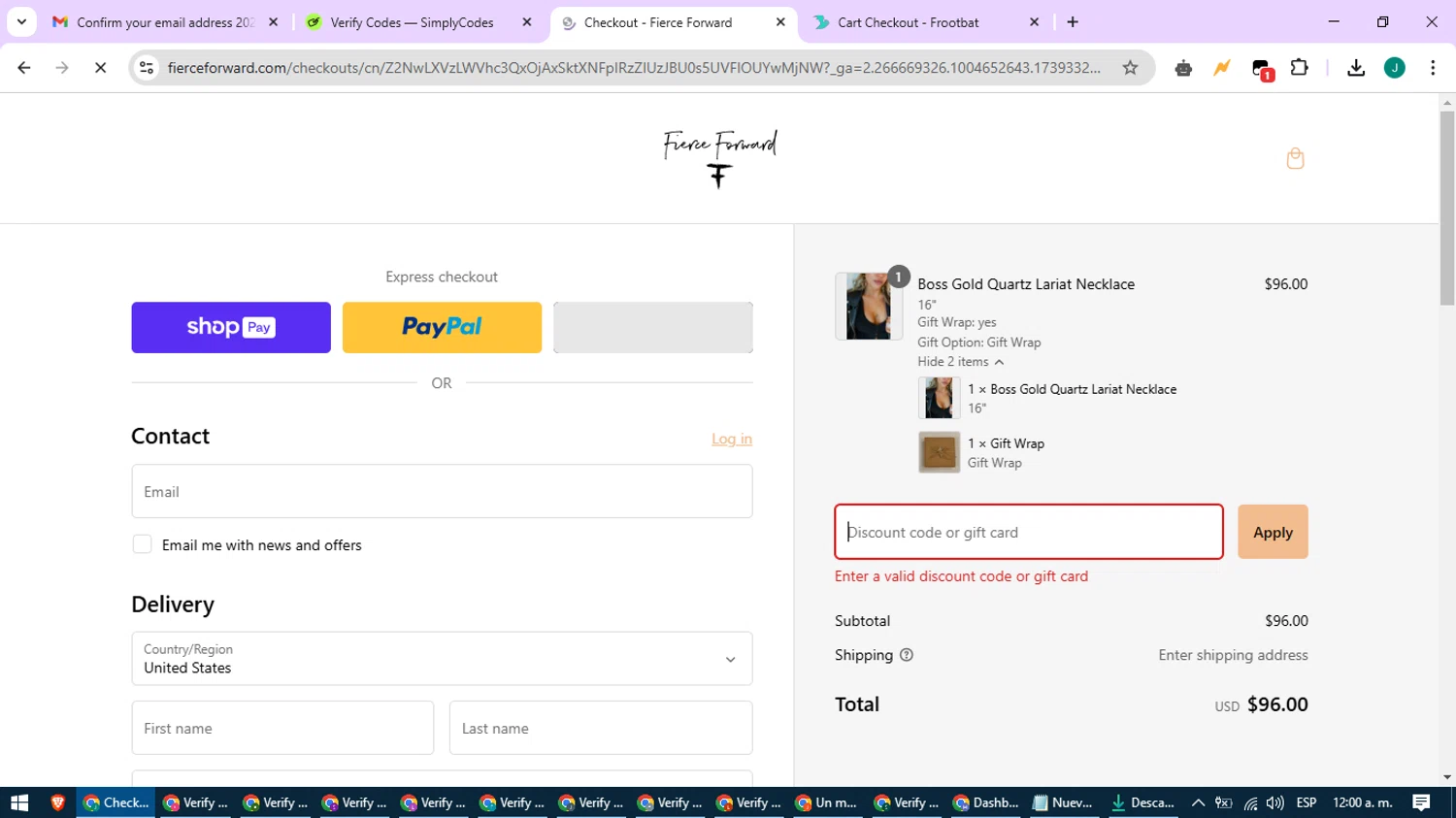Open the Un m... Chrome taskbar window

click(x=827, y=802)
